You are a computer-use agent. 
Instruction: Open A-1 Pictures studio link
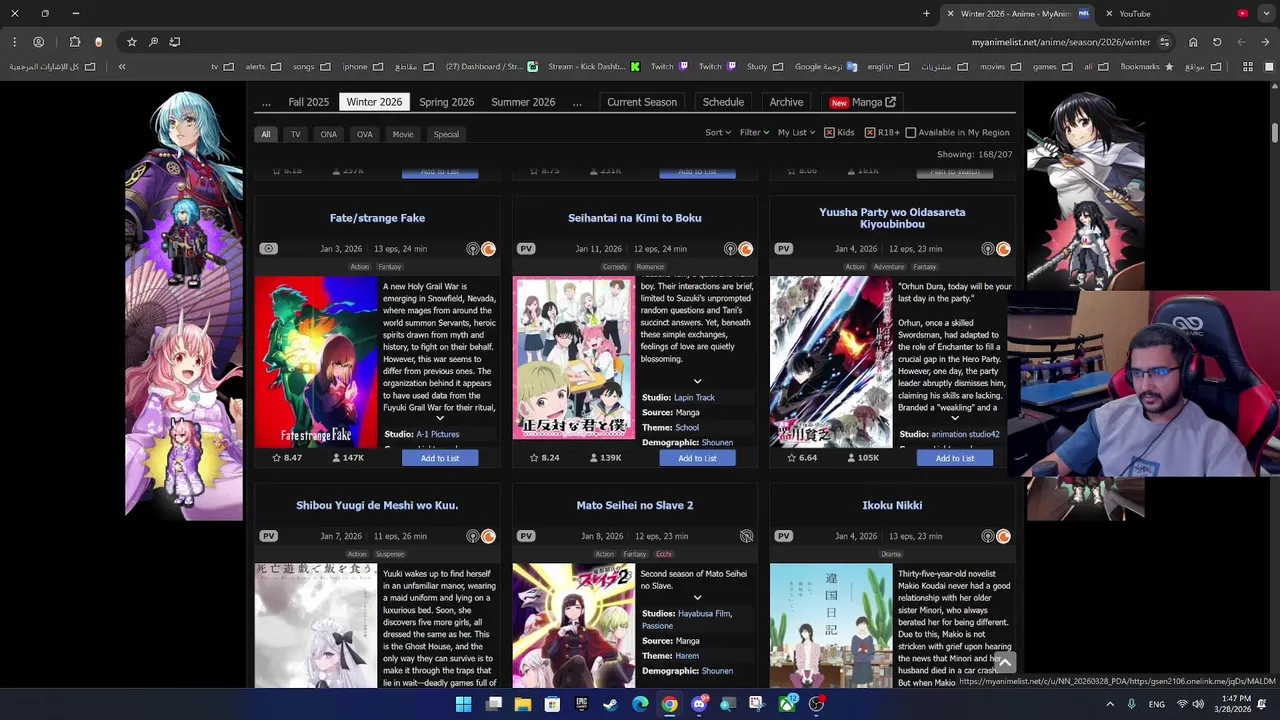[438, 434]
